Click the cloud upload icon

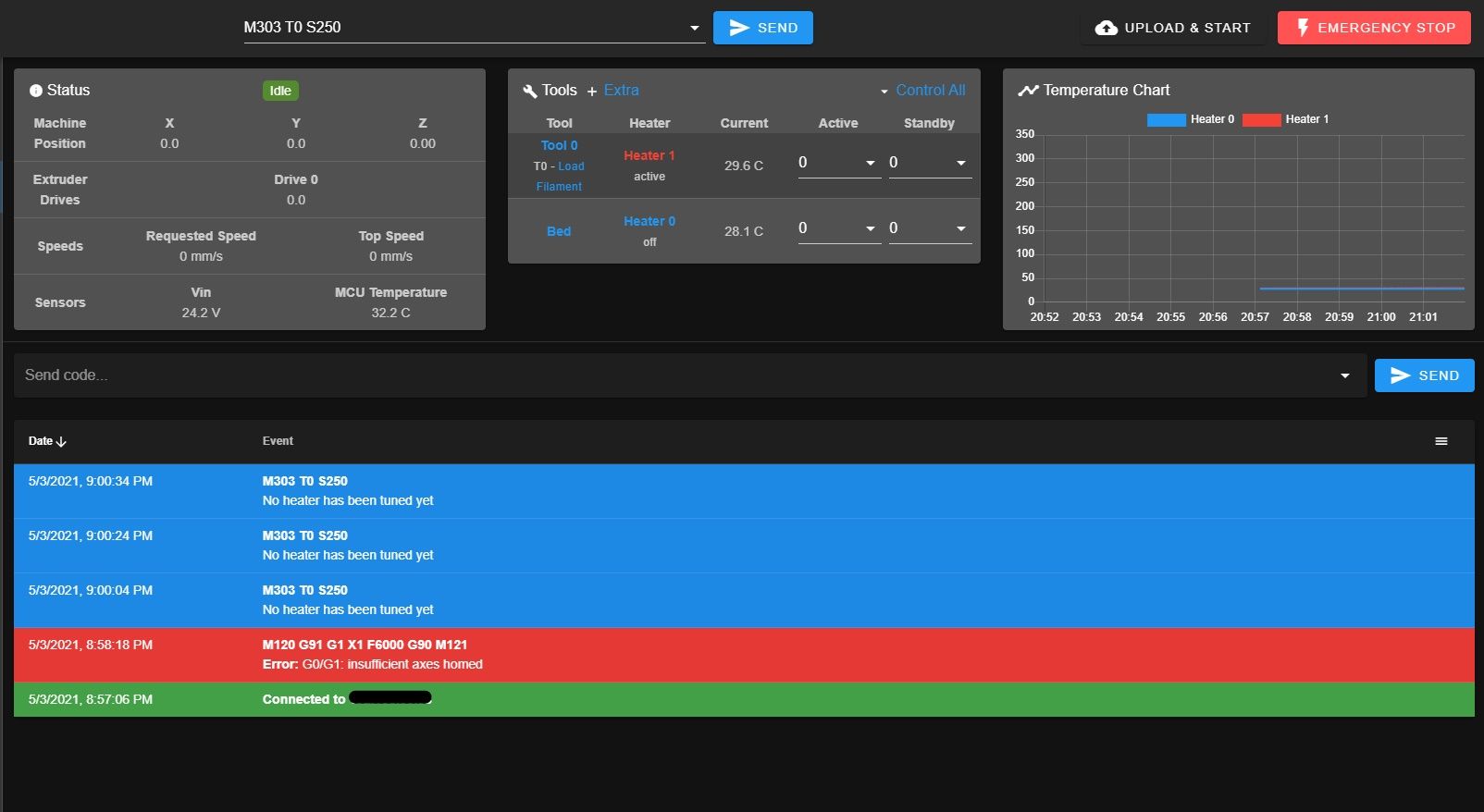pyautogui.click(x=1106, y=28)
